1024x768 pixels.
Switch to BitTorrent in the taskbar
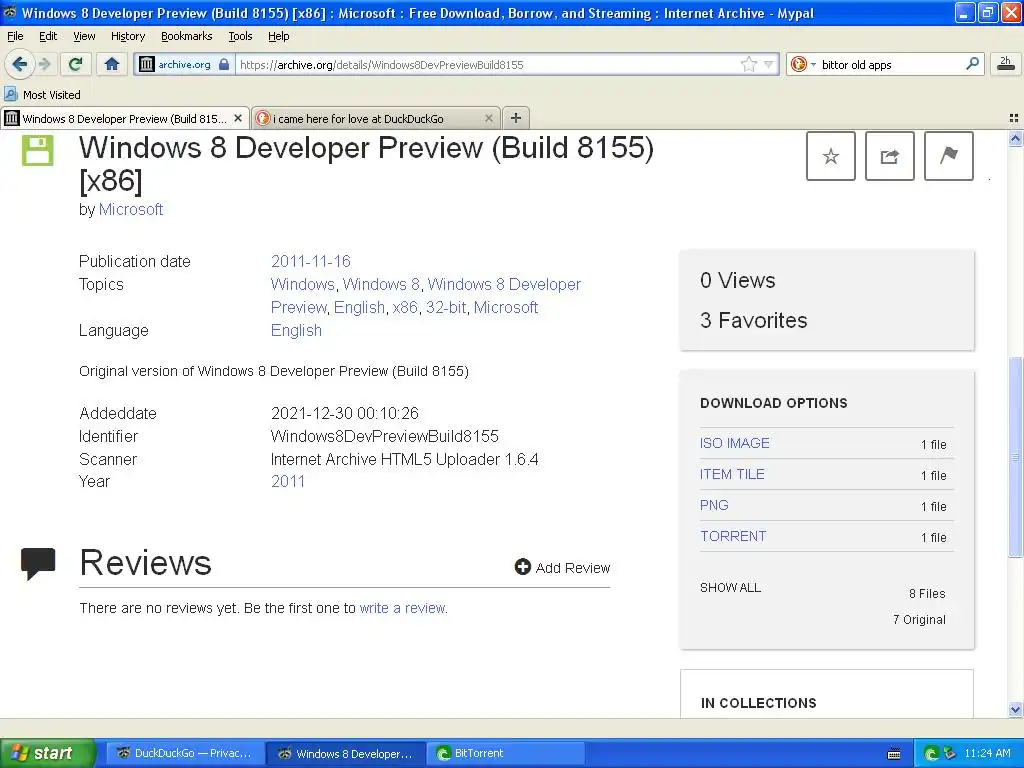pos(505,753)
